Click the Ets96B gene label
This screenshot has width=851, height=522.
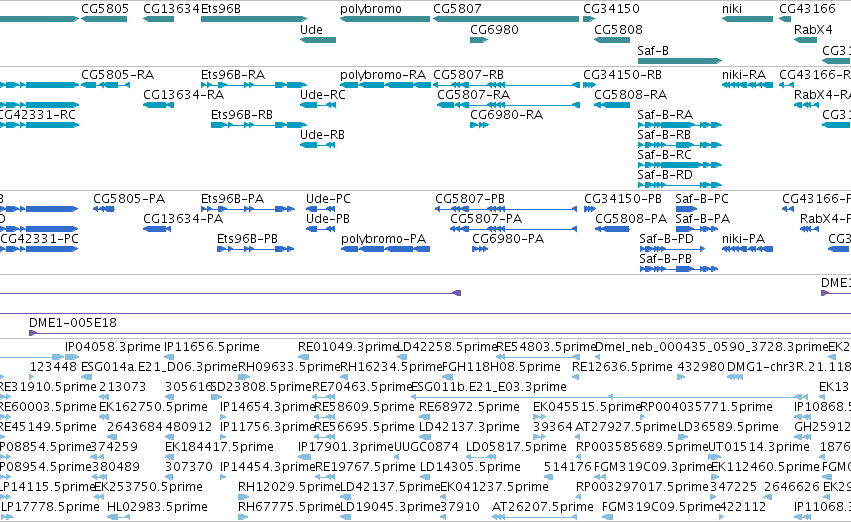click(x=221, y=9)
